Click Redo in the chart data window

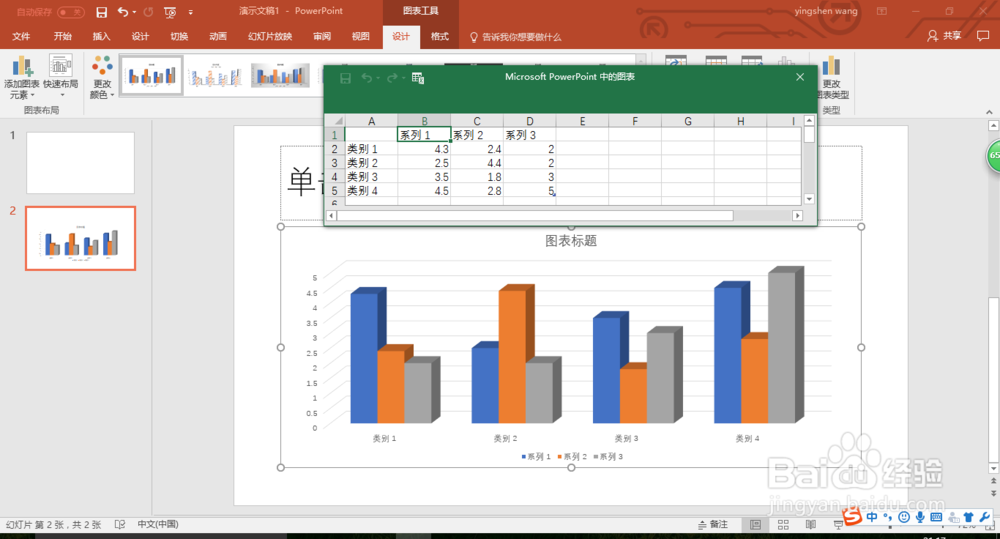pos(392,78)
